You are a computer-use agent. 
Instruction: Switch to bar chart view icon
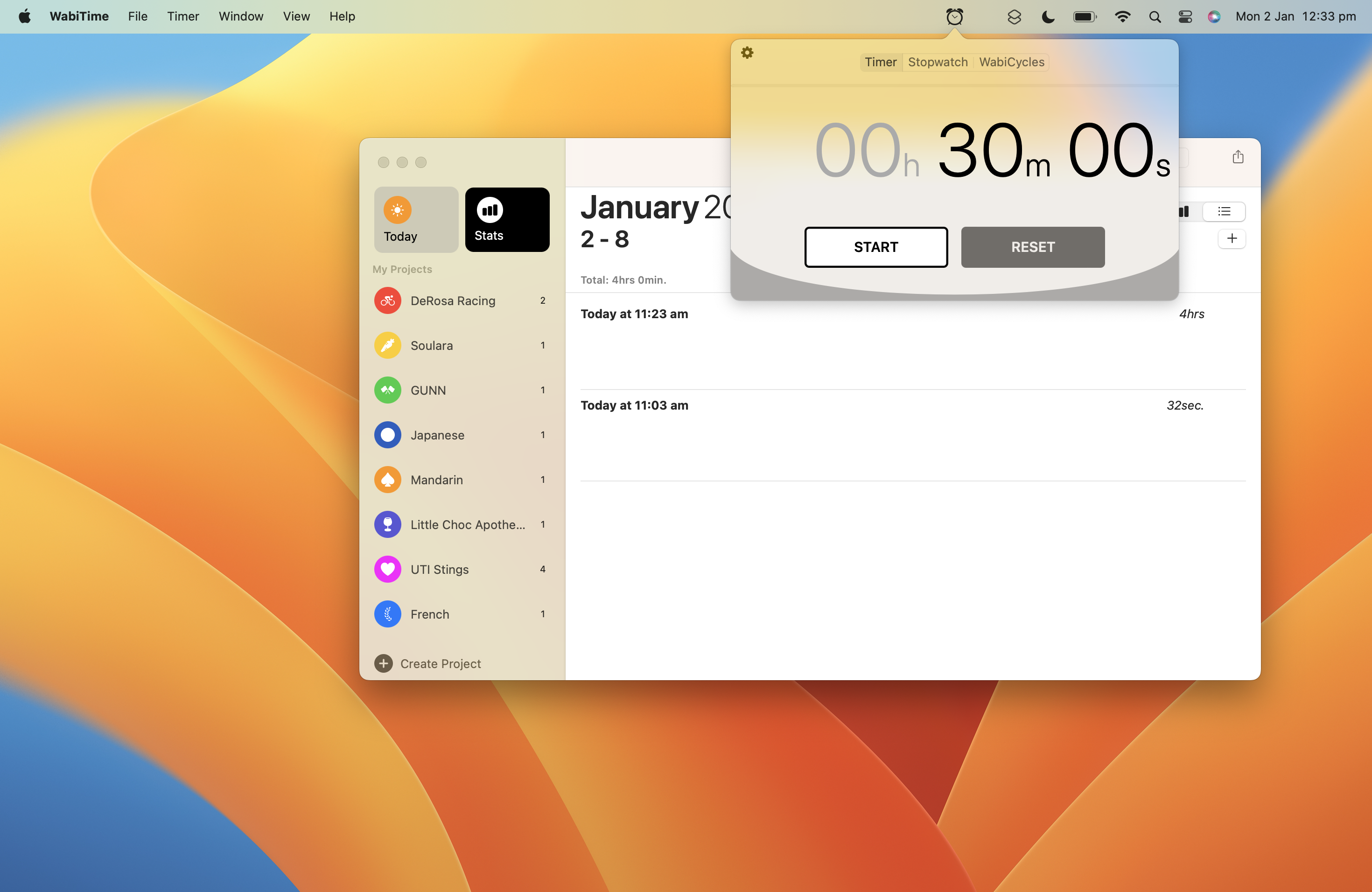(x=1183, y=211)
